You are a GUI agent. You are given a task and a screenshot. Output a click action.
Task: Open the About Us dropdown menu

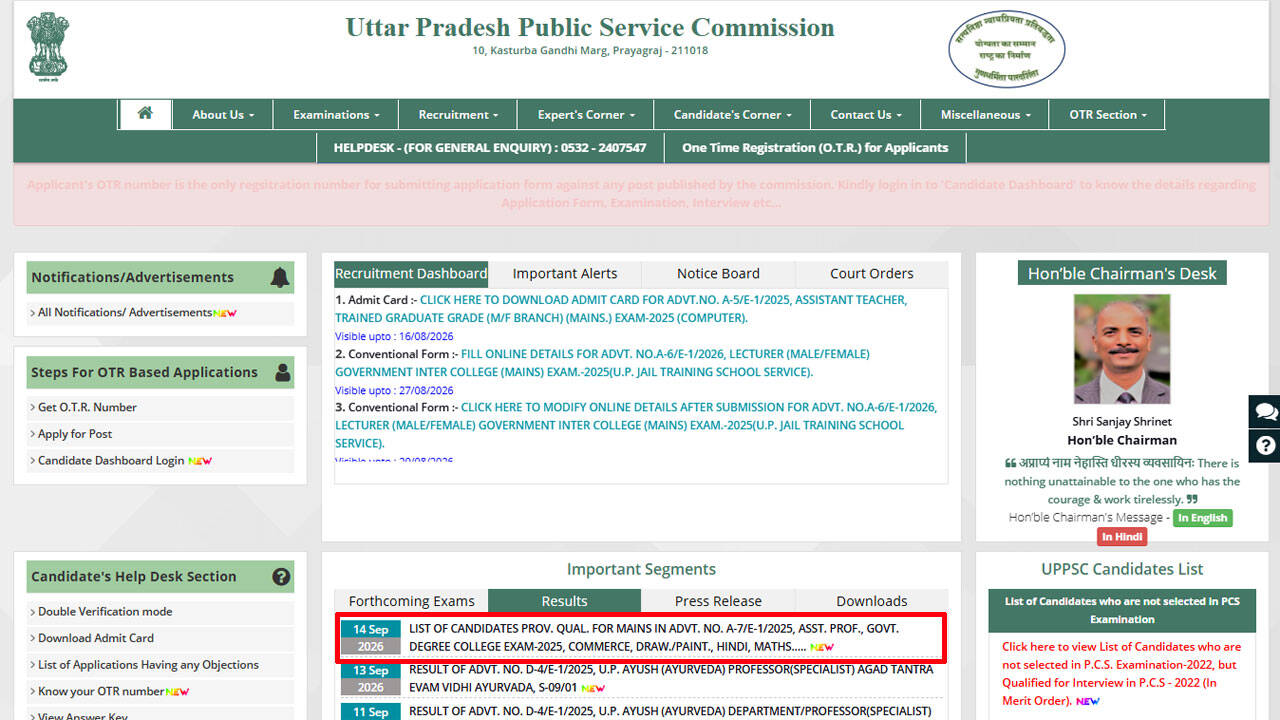point(223,115)
